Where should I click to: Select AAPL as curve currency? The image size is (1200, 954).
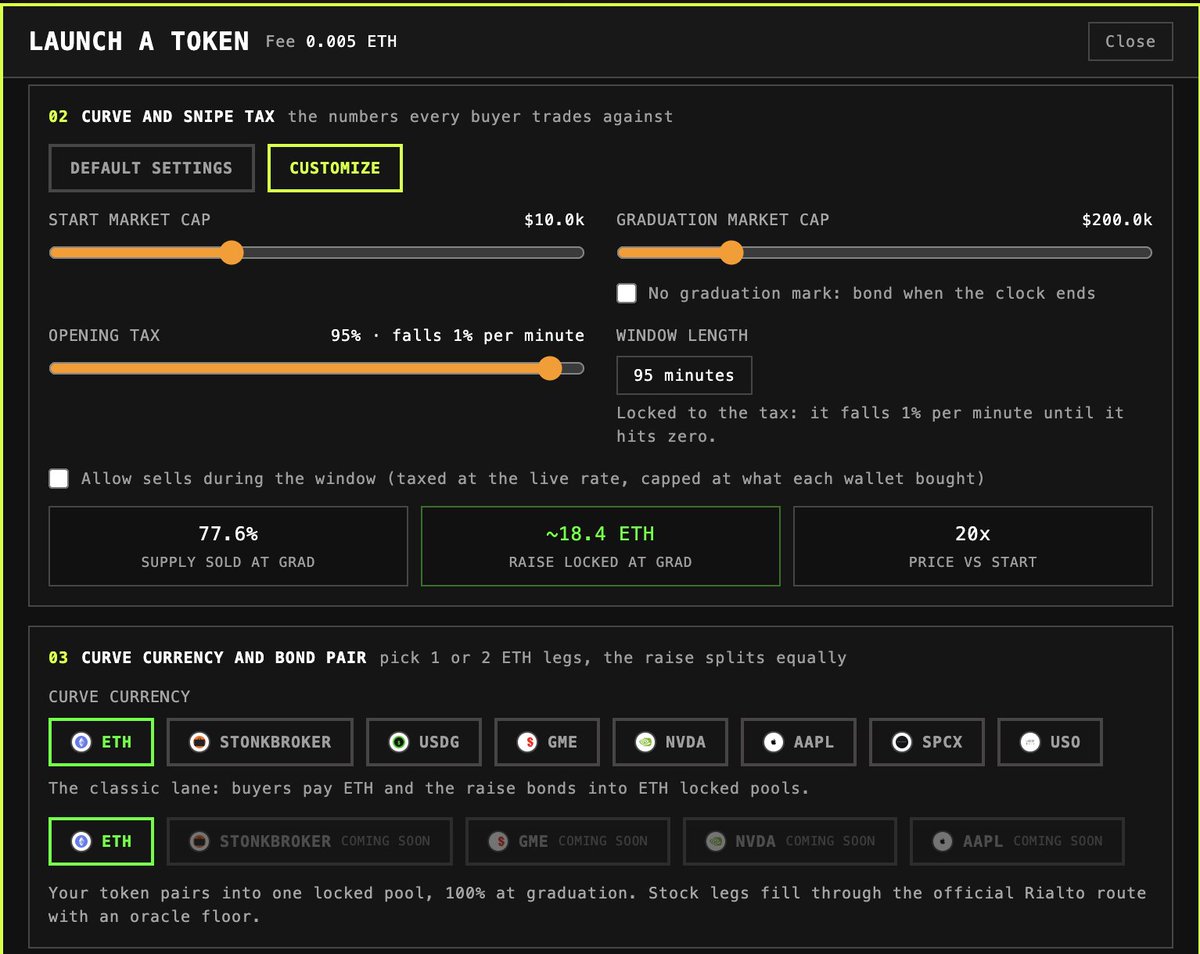tap(798, 742)
